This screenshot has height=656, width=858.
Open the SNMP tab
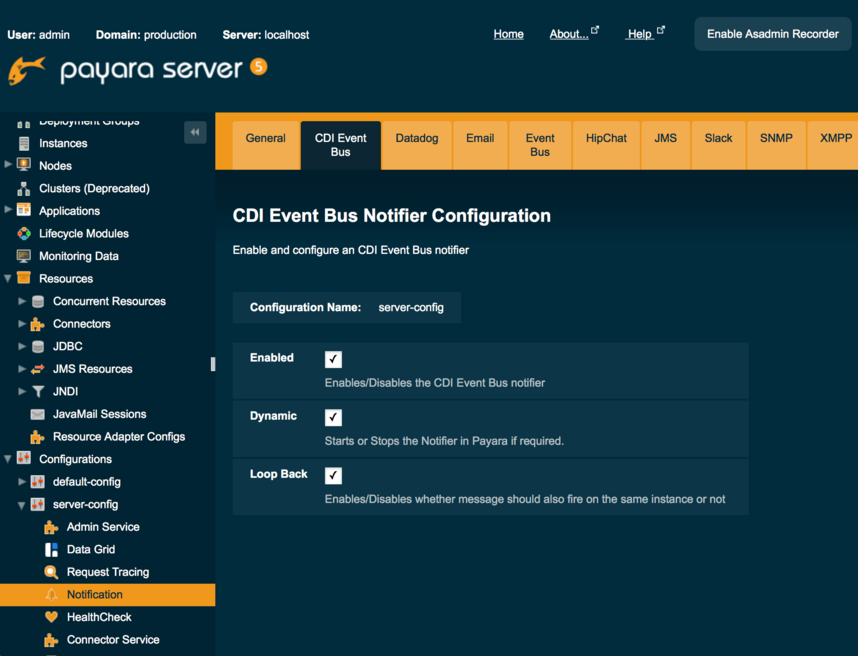[x=776, y=145]
